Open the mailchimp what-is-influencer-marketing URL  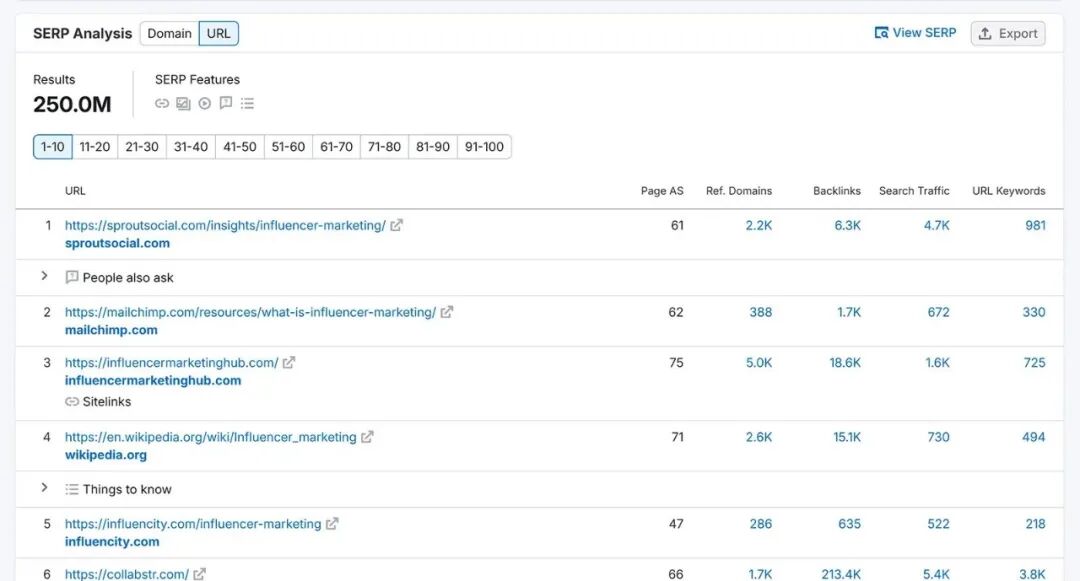pyautogui.click(x=250, y=312)
